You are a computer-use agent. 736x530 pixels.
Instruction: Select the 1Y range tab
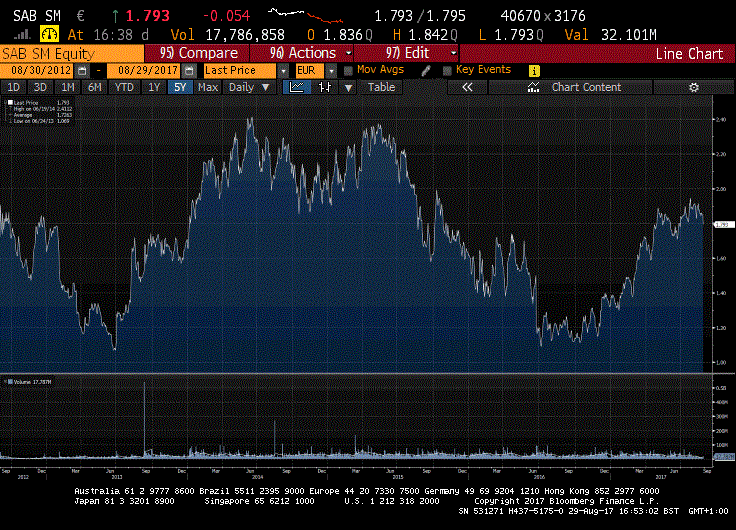tap(154, 87)
